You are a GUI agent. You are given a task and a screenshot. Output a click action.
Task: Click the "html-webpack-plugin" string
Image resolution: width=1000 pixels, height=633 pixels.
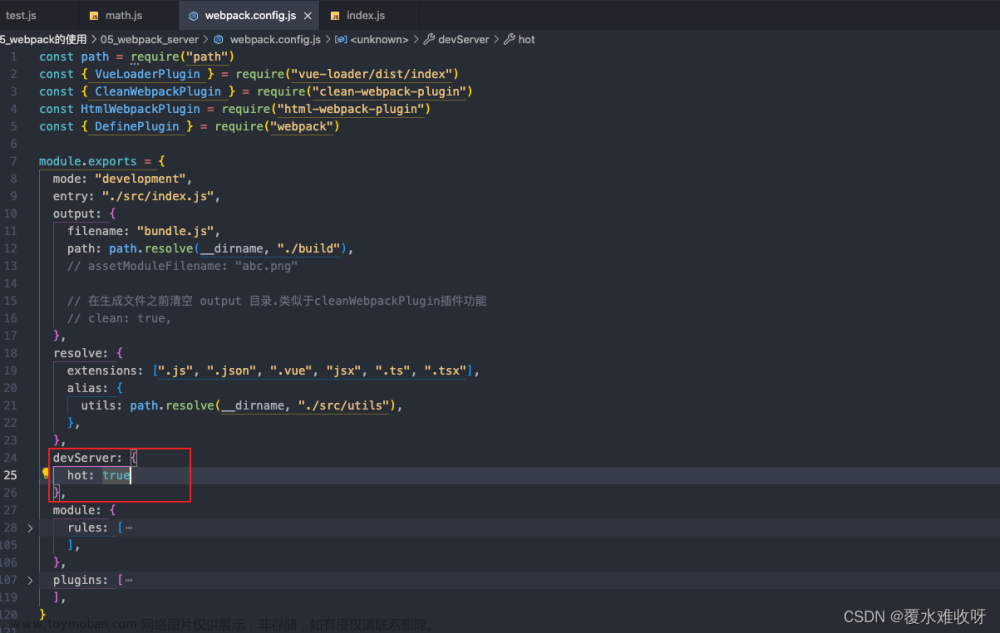pyautogui.click(x=351, y=109)
